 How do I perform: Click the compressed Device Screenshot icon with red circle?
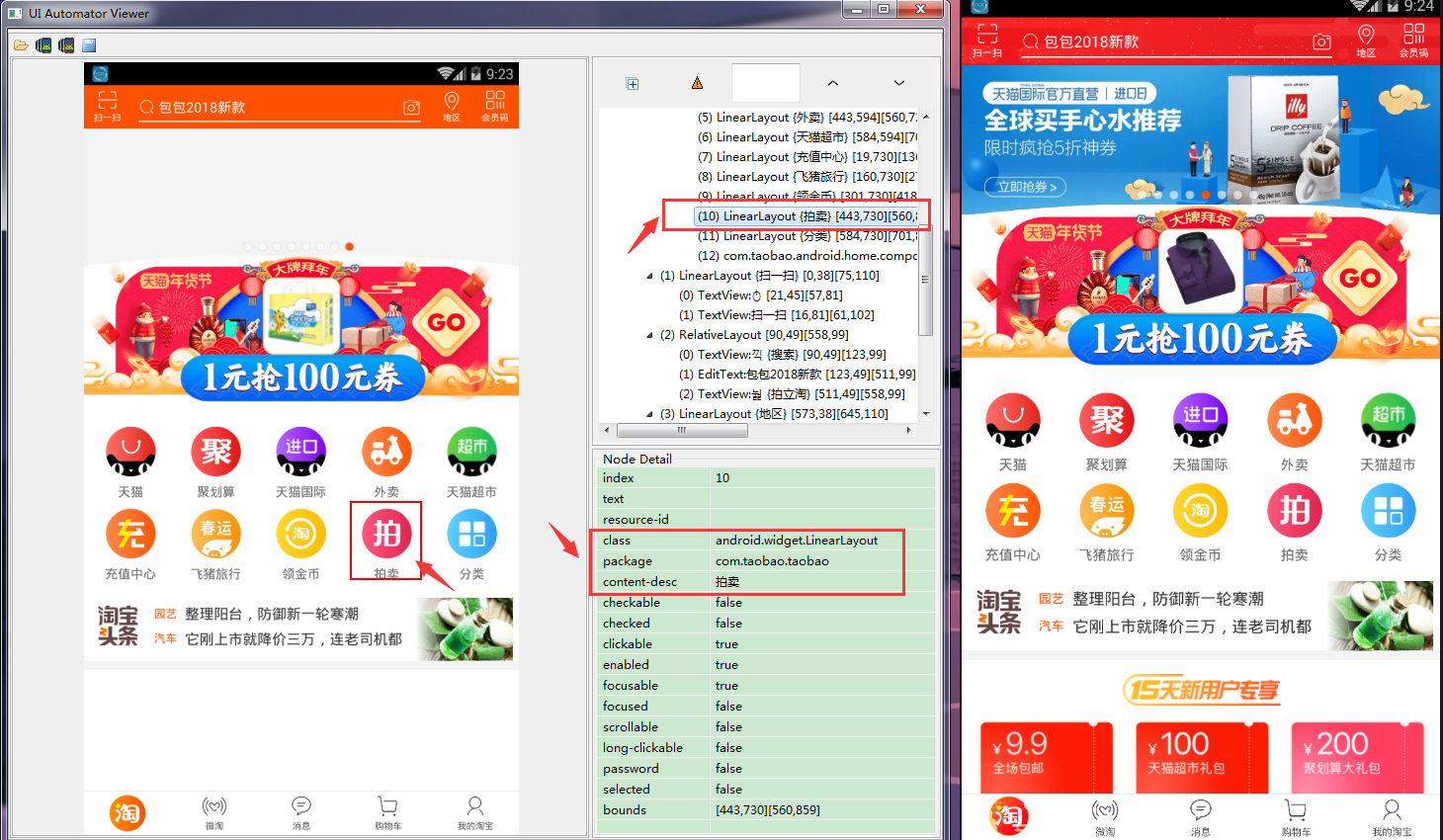click(x=66, y=45)
